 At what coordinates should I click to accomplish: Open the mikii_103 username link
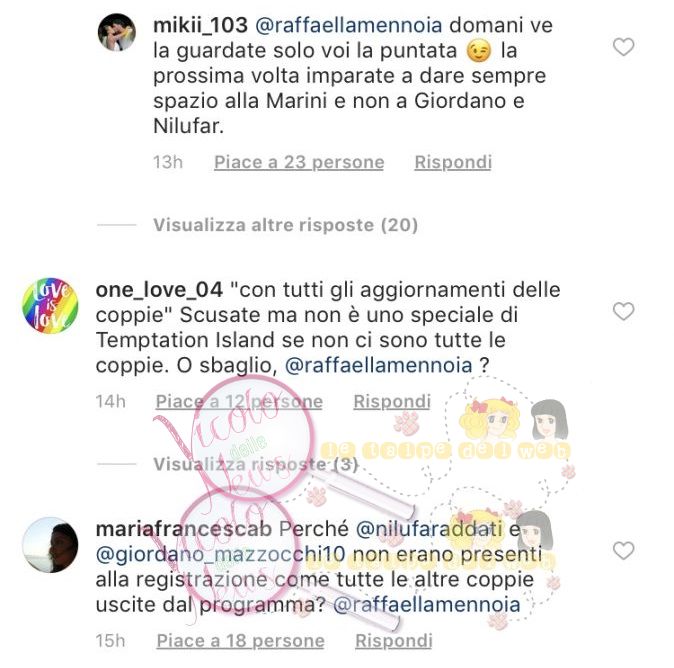point(200,25)
